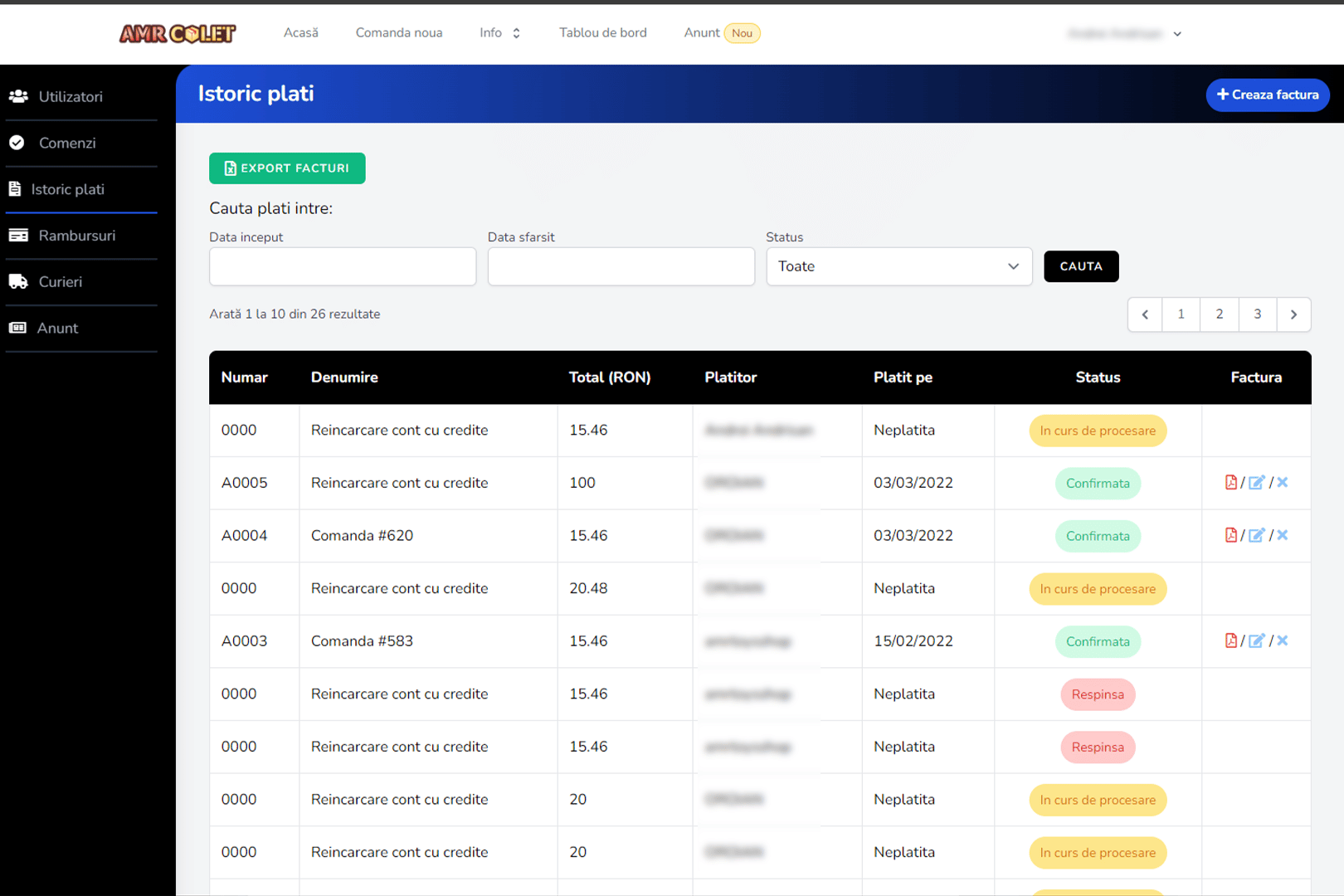
Task: Click the CAUTA search button
Action: point(1080,266)
